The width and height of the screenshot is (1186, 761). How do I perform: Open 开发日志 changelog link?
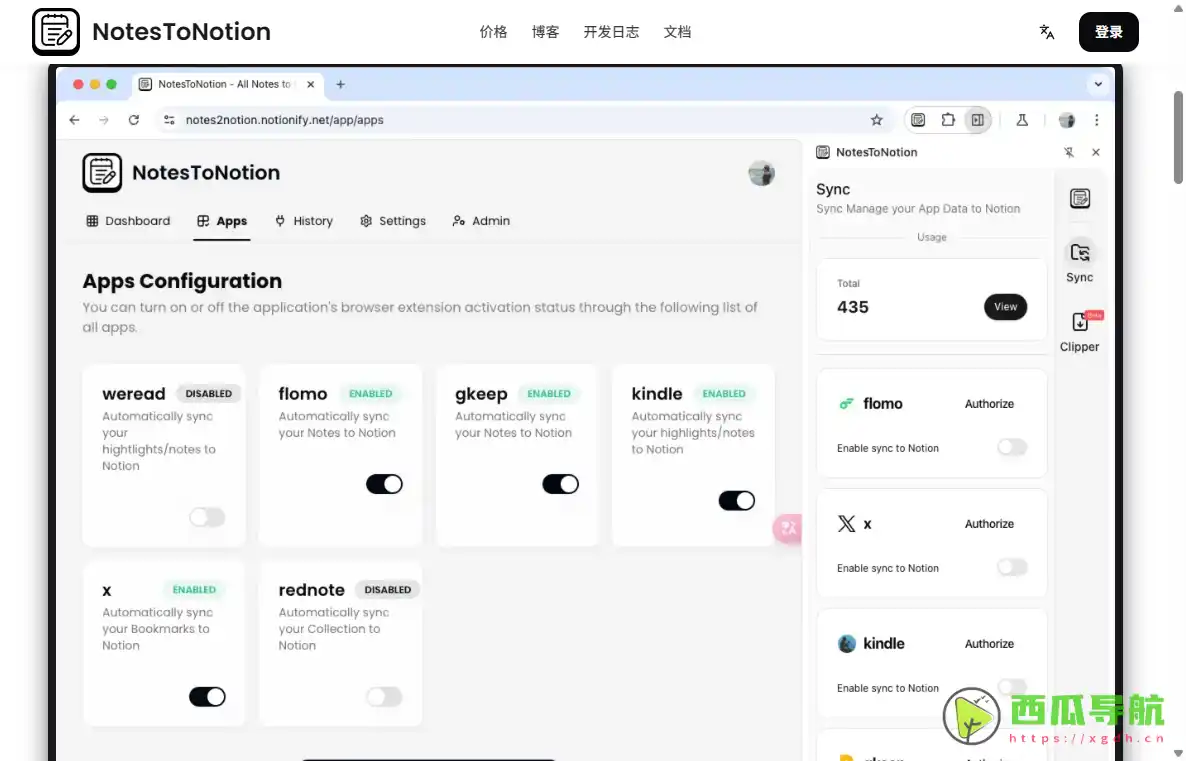611,32
